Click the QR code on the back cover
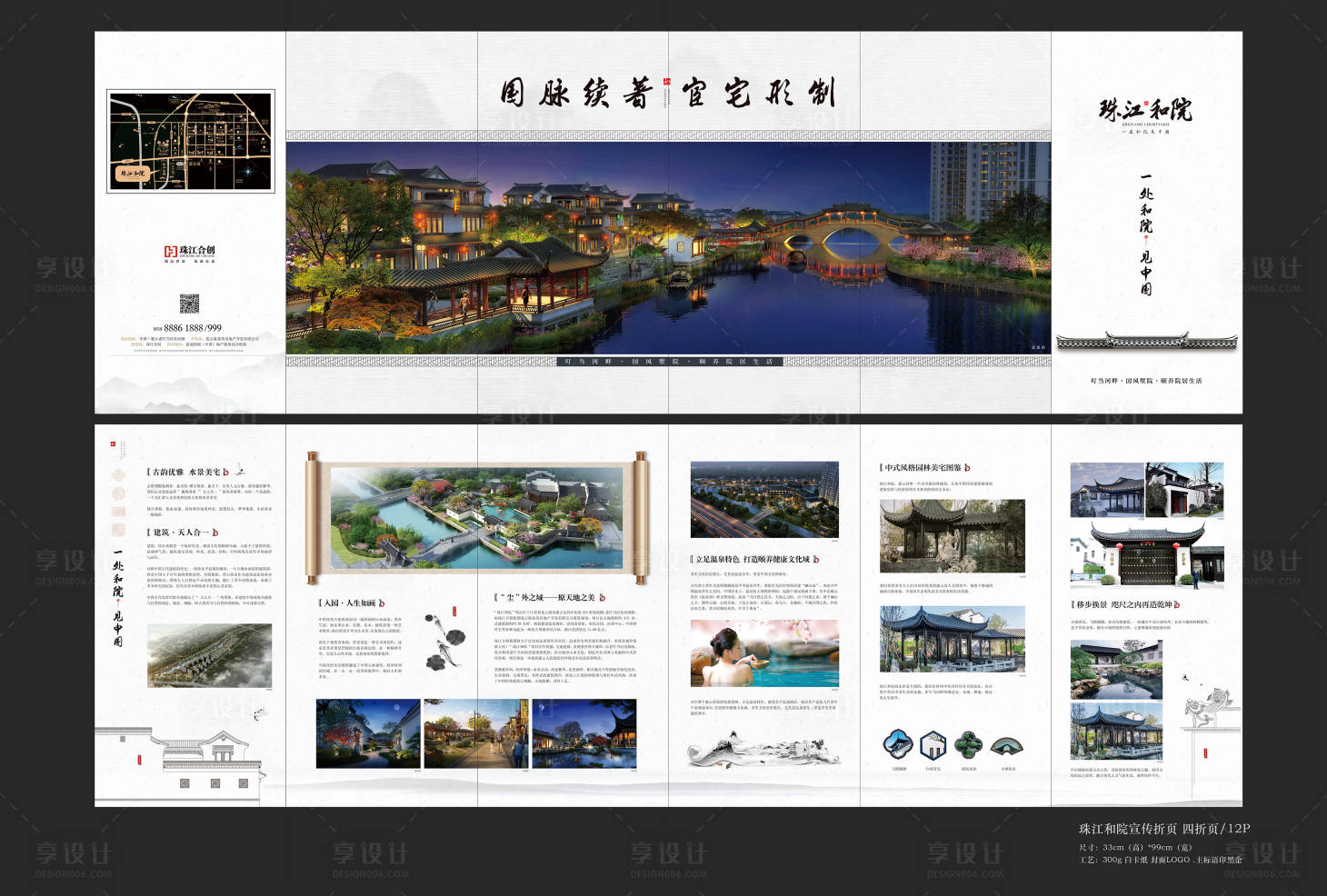This screenshot has width=1327, height=896. [x=188, y=304]
